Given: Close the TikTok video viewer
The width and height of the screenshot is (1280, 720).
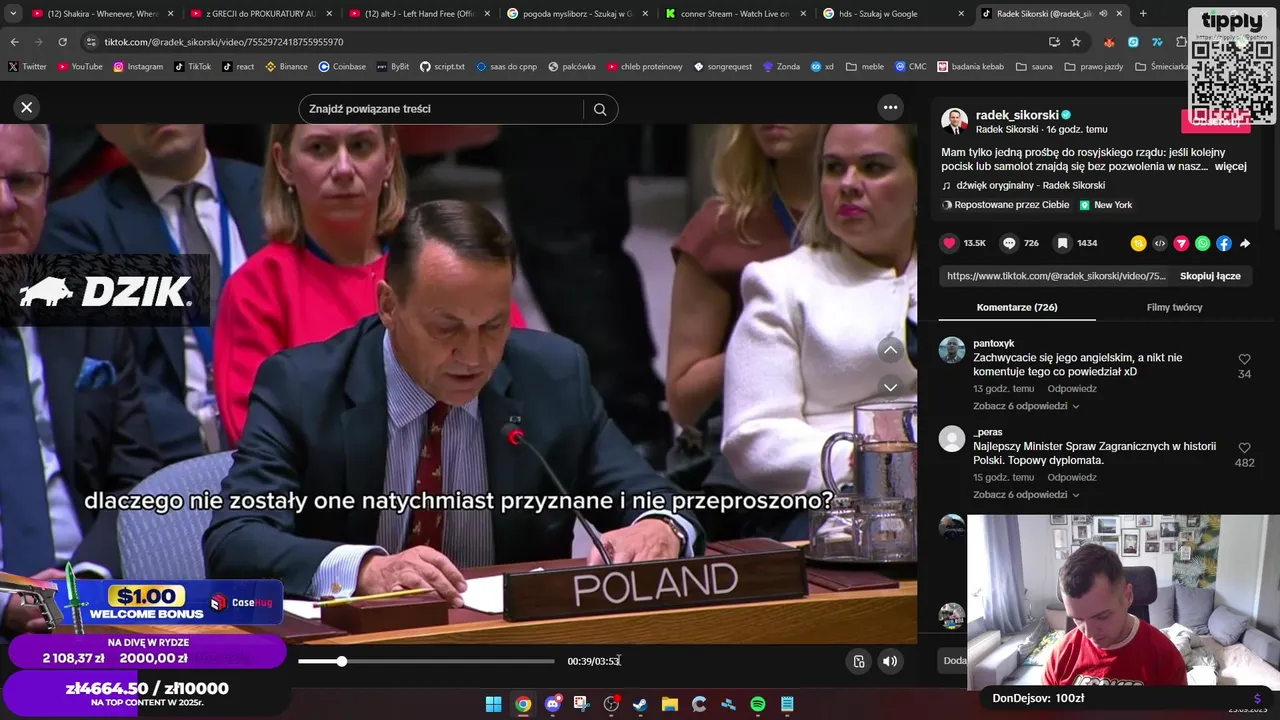Looking at the screenshot, I should click(x=27, y=107).
